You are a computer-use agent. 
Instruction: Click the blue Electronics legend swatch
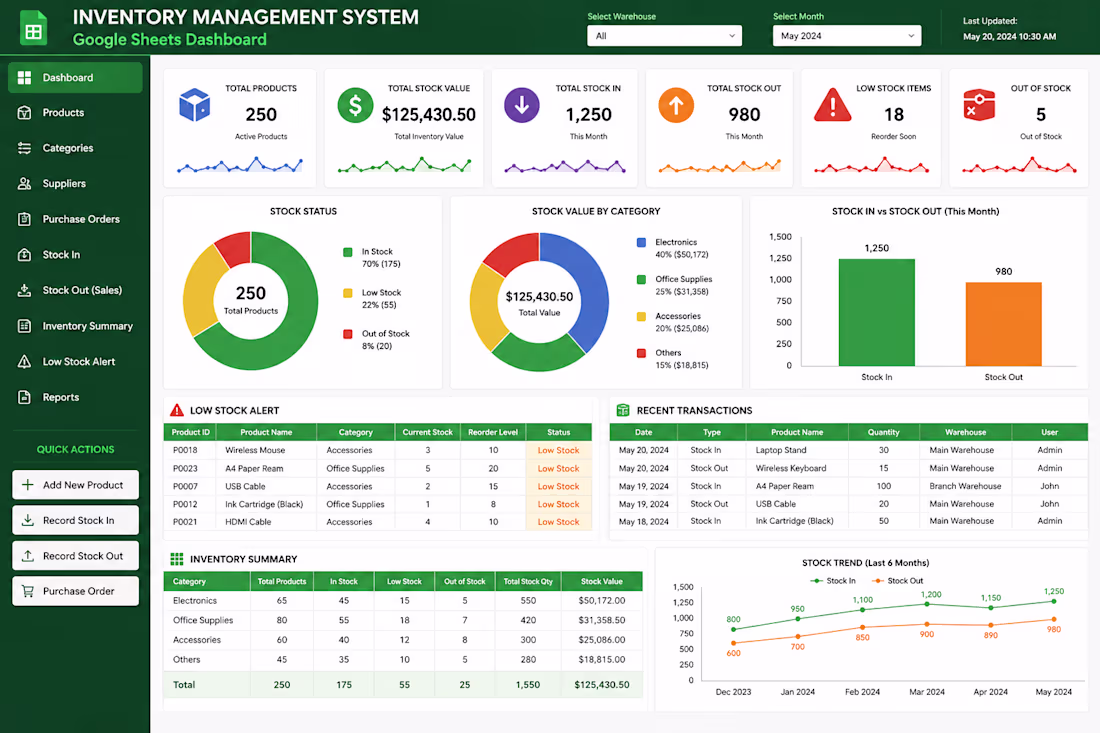(x=641, y=243)
